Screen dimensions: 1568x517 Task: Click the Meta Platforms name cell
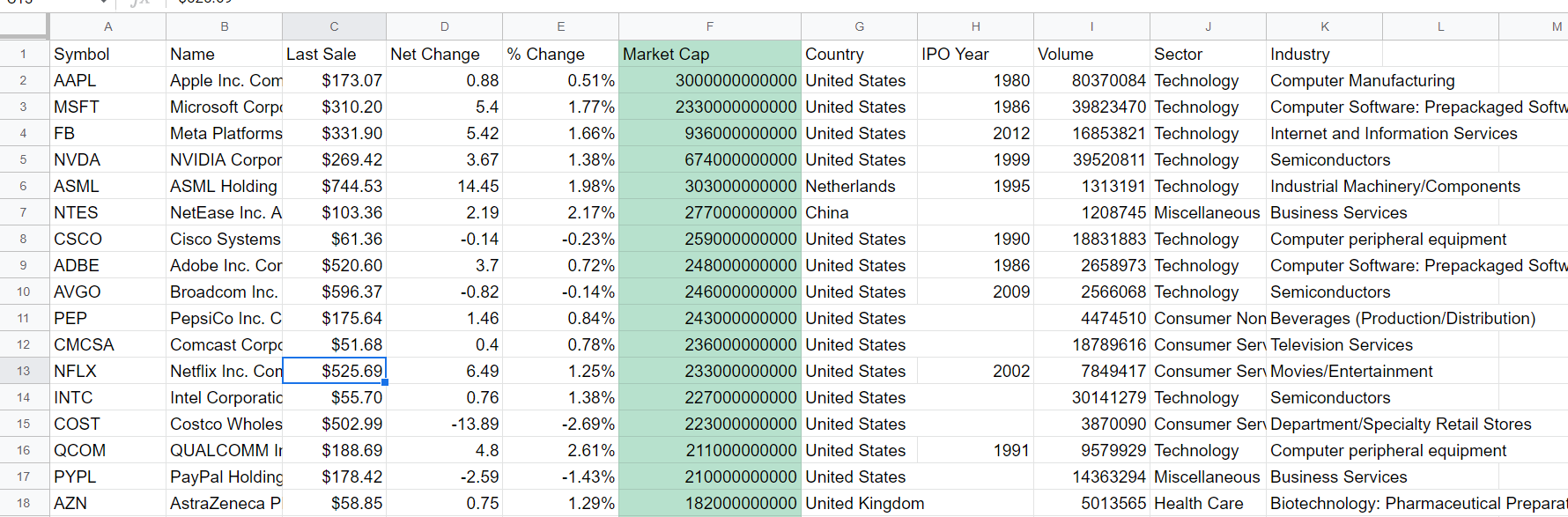[x=225, y=133]
